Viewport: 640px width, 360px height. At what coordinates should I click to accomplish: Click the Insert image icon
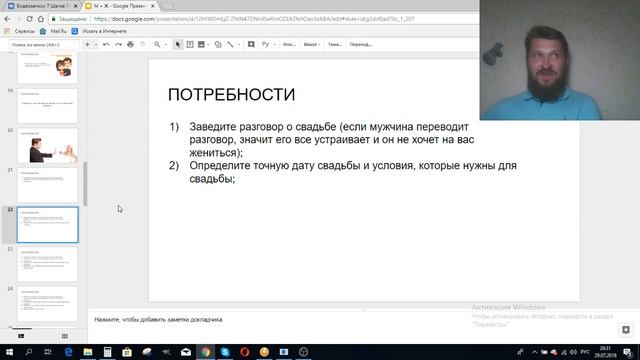pyautogui.click(x=201, y=44)
